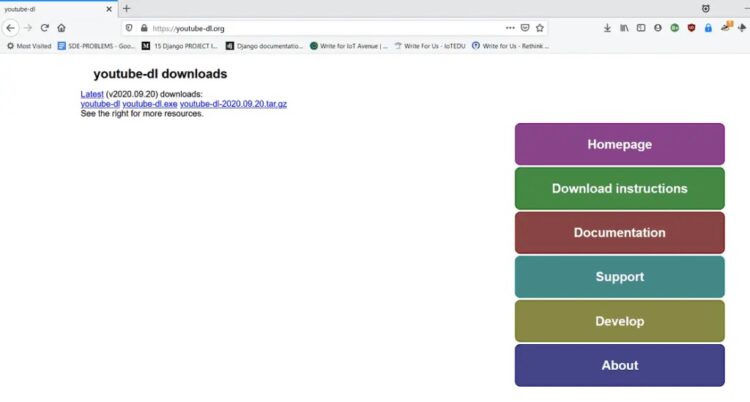Open the green circular extension icon
Image resolution: width=750 pixels, height=402 pixels.
point(674,28)
